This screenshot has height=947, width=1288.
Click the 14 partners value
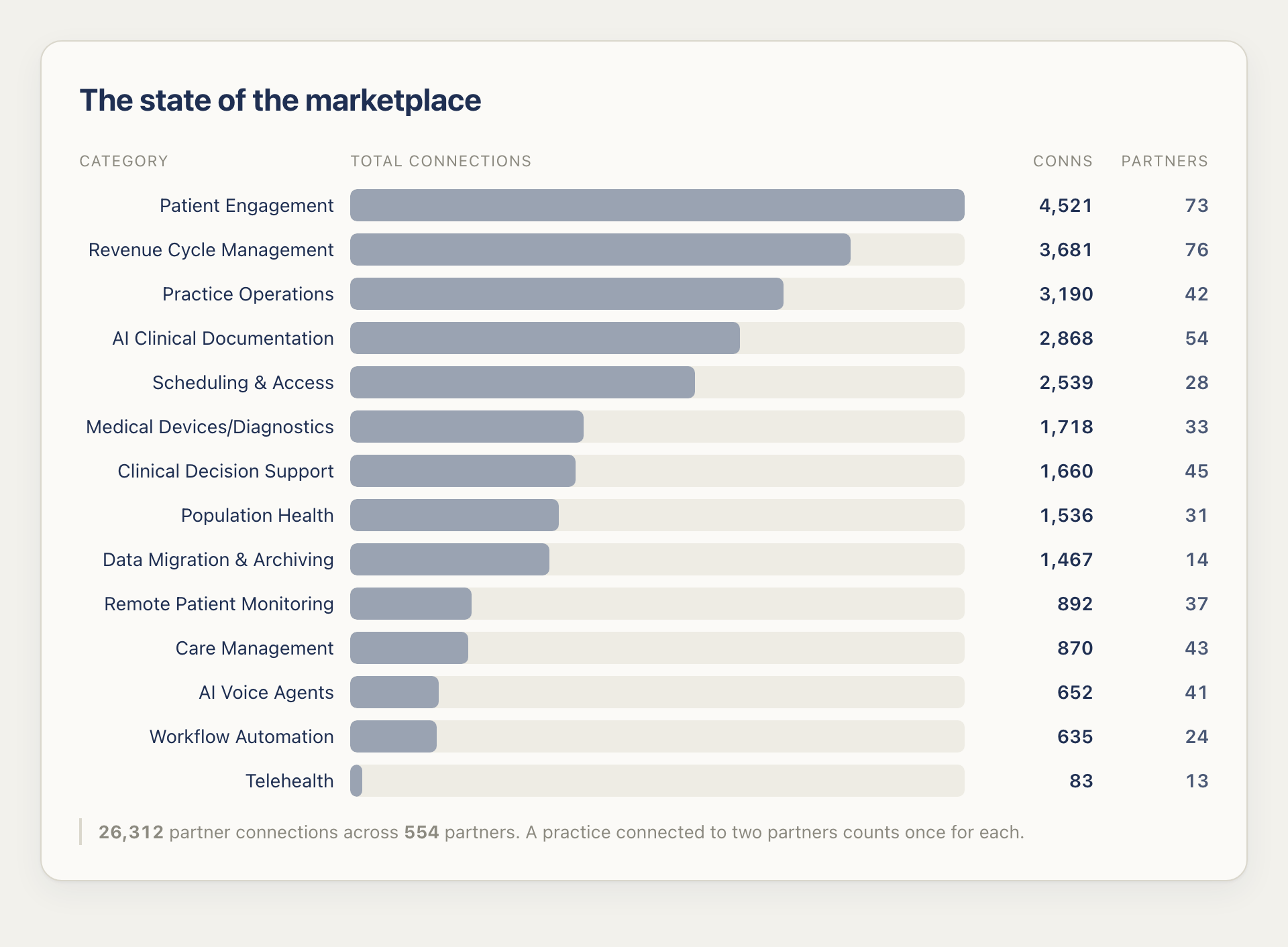(1196, 559)
